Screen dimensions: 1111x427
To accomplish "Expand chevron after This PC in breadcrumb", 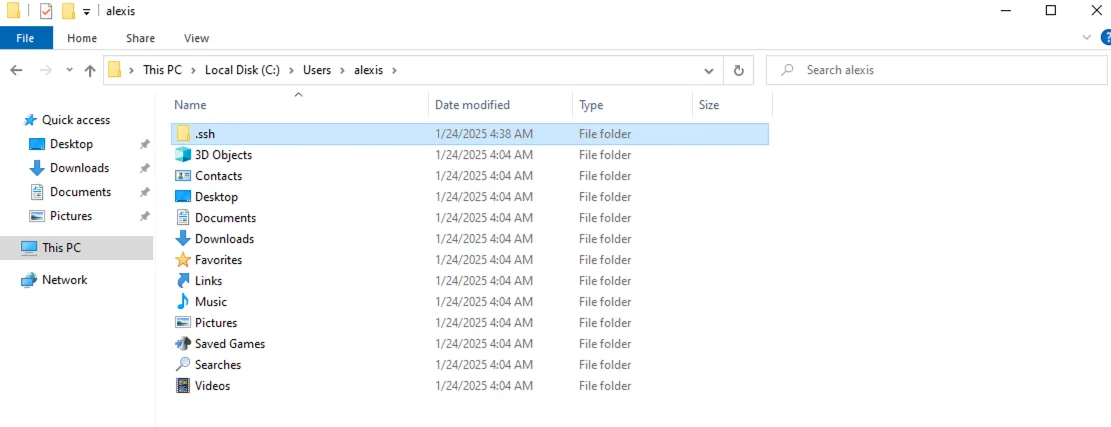I will [x=193, y=70].
